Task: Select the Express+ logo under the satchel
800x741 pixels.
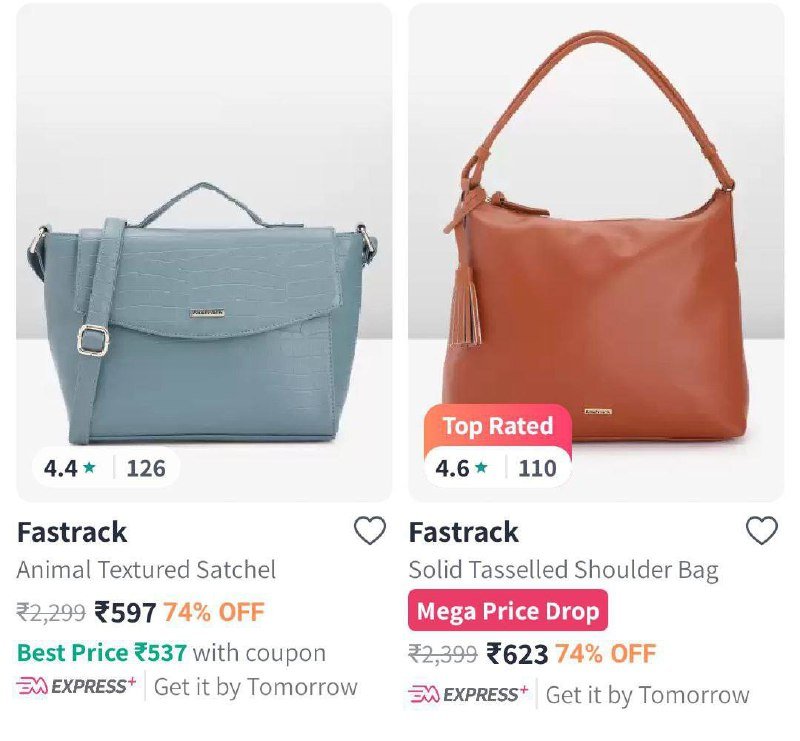Action: tap(77, 686)
